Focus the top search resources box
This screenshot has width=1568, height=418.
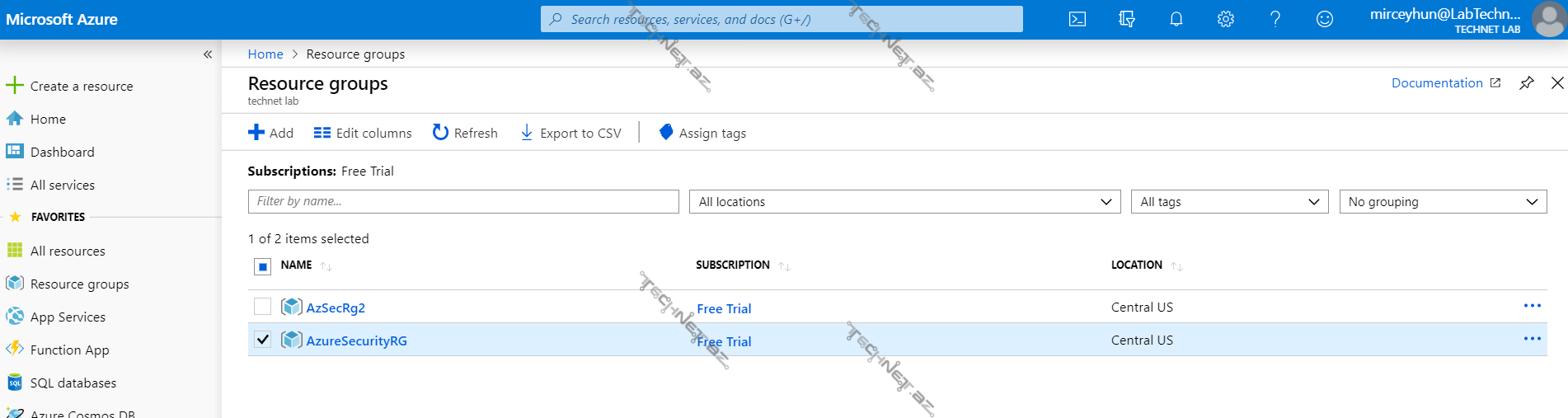(782, 19)
